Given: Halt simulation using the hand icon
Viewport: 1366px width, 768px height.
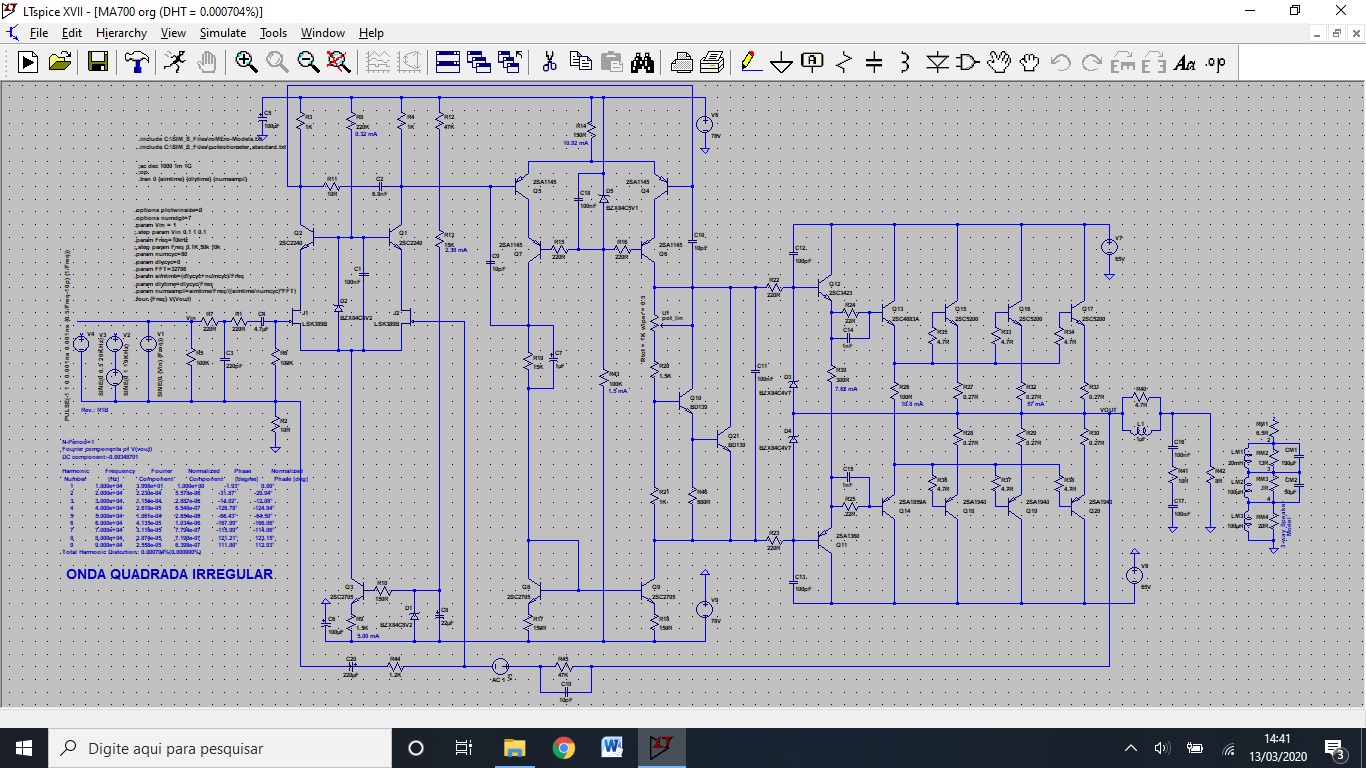Looking at the screenshot, I should pos(206,62).
